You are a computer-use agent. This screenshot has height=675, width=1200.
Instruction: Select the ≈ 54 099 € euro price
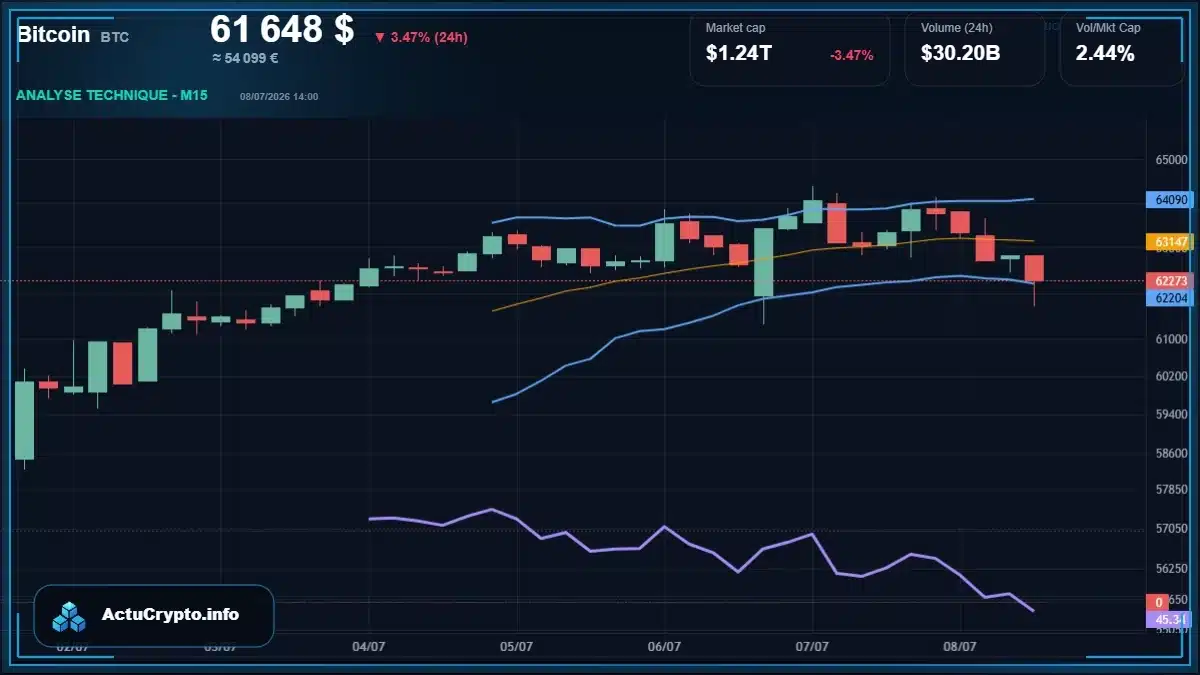tap(245, 58)
